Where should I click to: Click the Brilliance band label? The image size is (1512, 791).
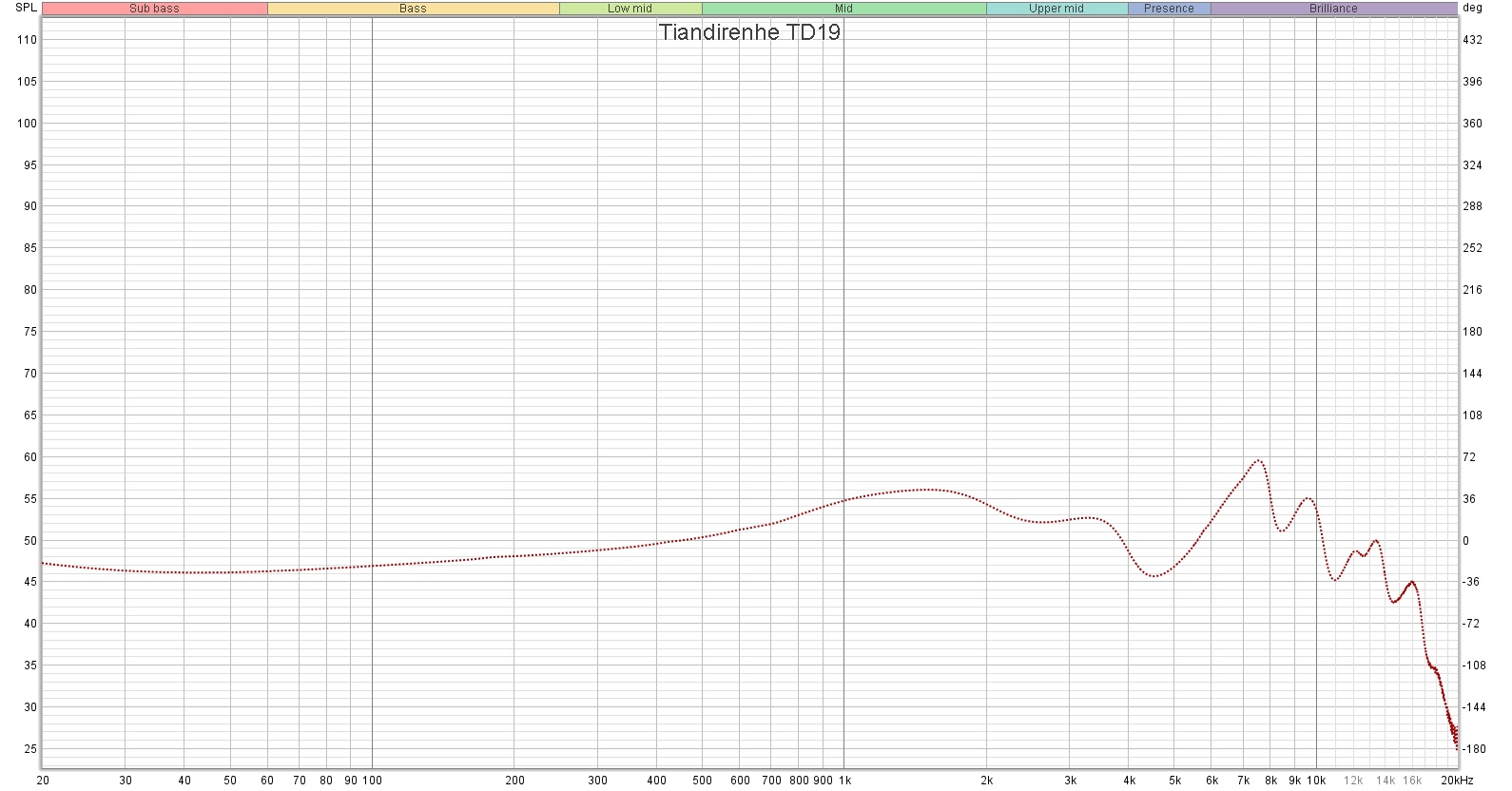1333,9
